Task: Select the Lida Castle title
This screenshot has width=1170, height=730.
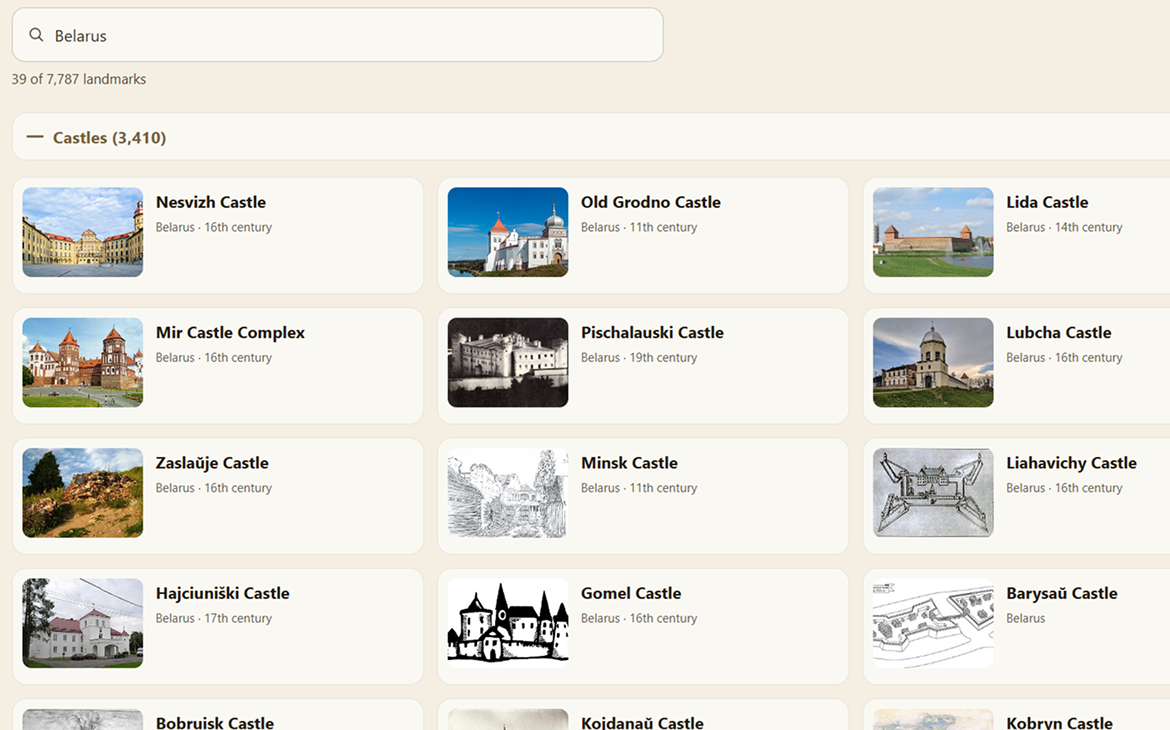Action: (1047, 202)
